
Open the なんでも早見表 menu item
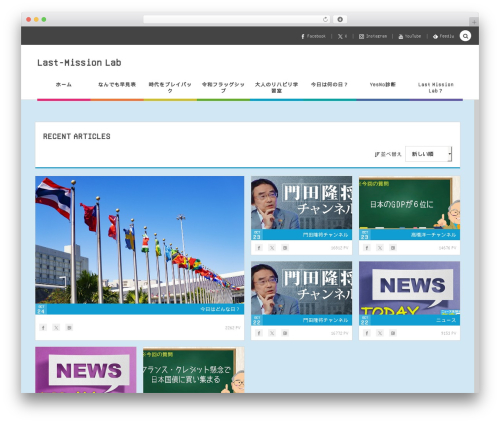coord(117,85)
